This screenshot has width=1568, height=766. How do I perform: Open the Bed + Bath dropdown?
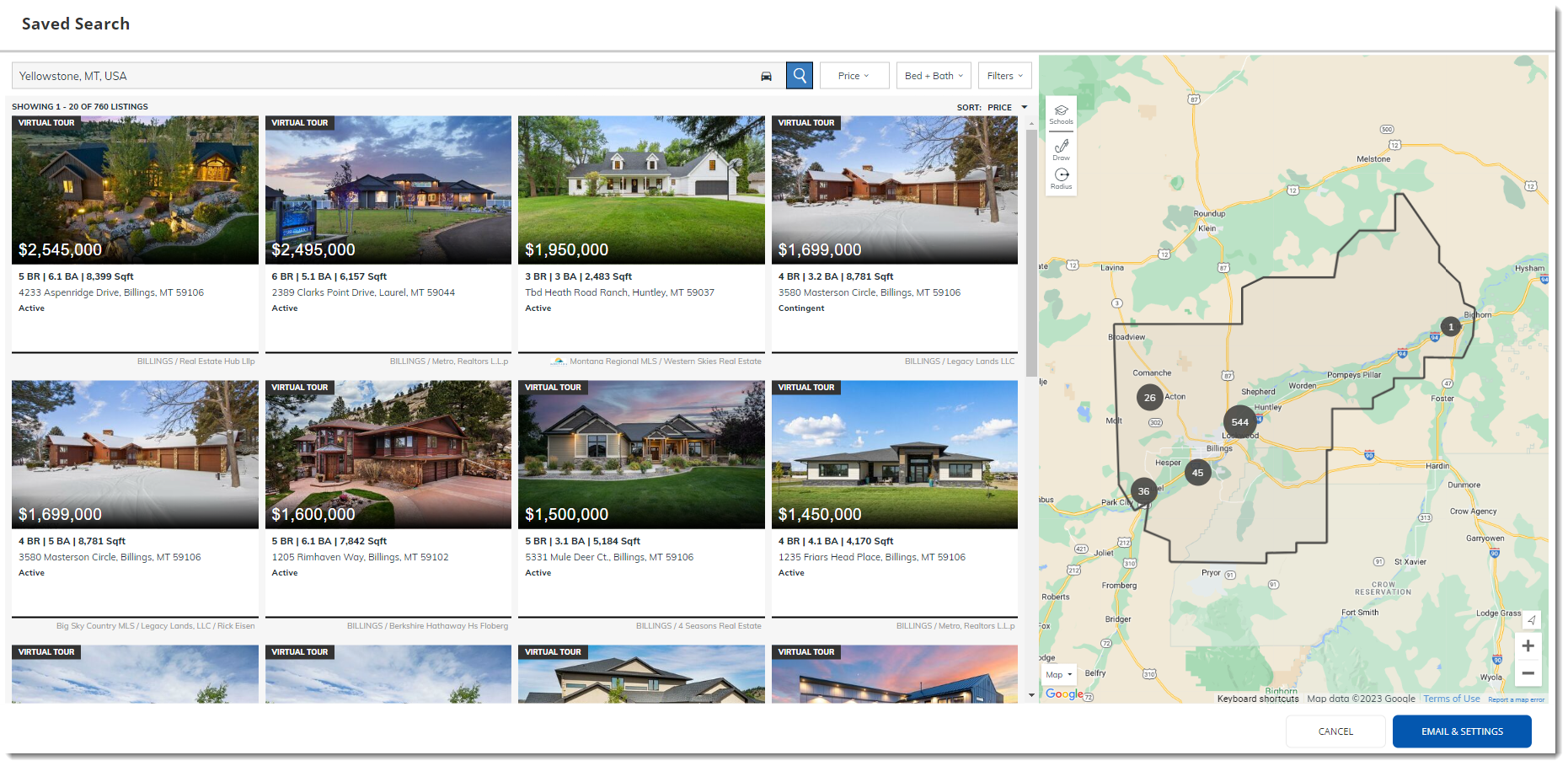pos(933,76)
